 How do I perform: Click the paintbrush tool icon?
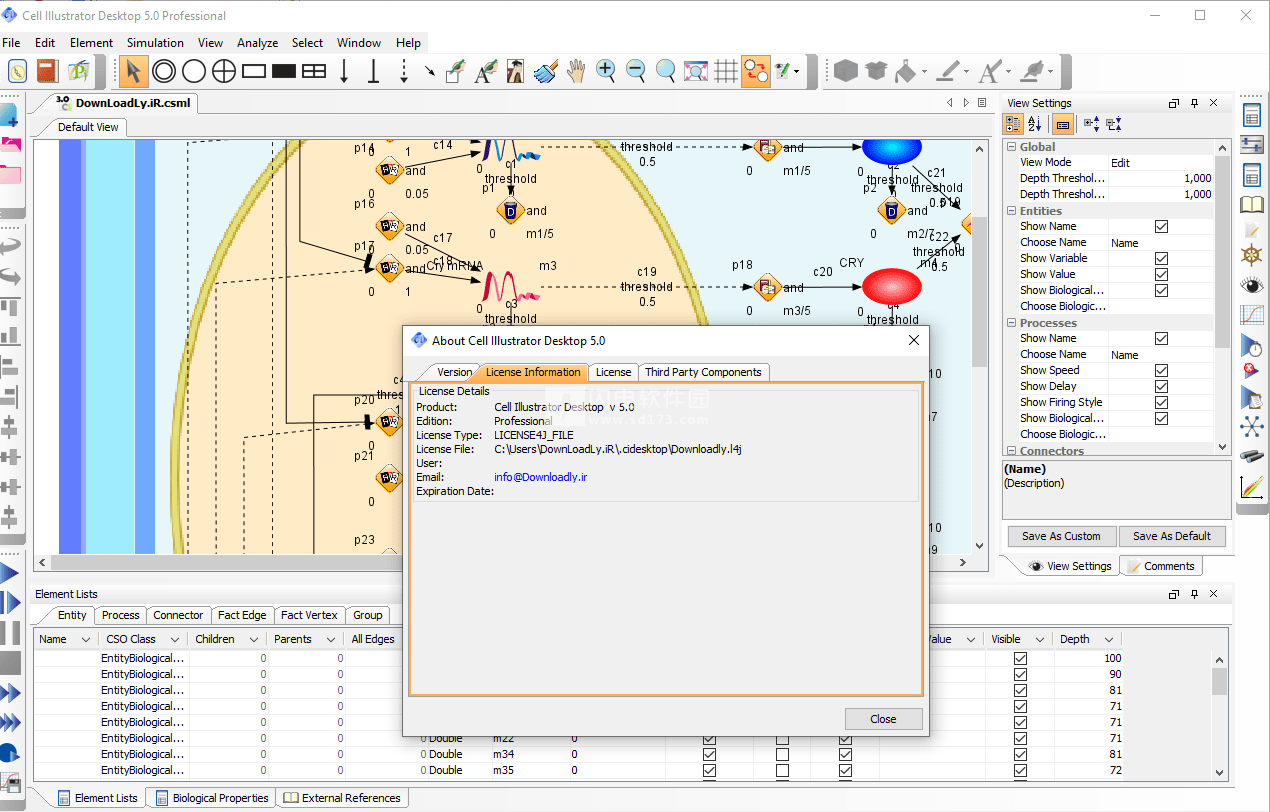point(545,71)
